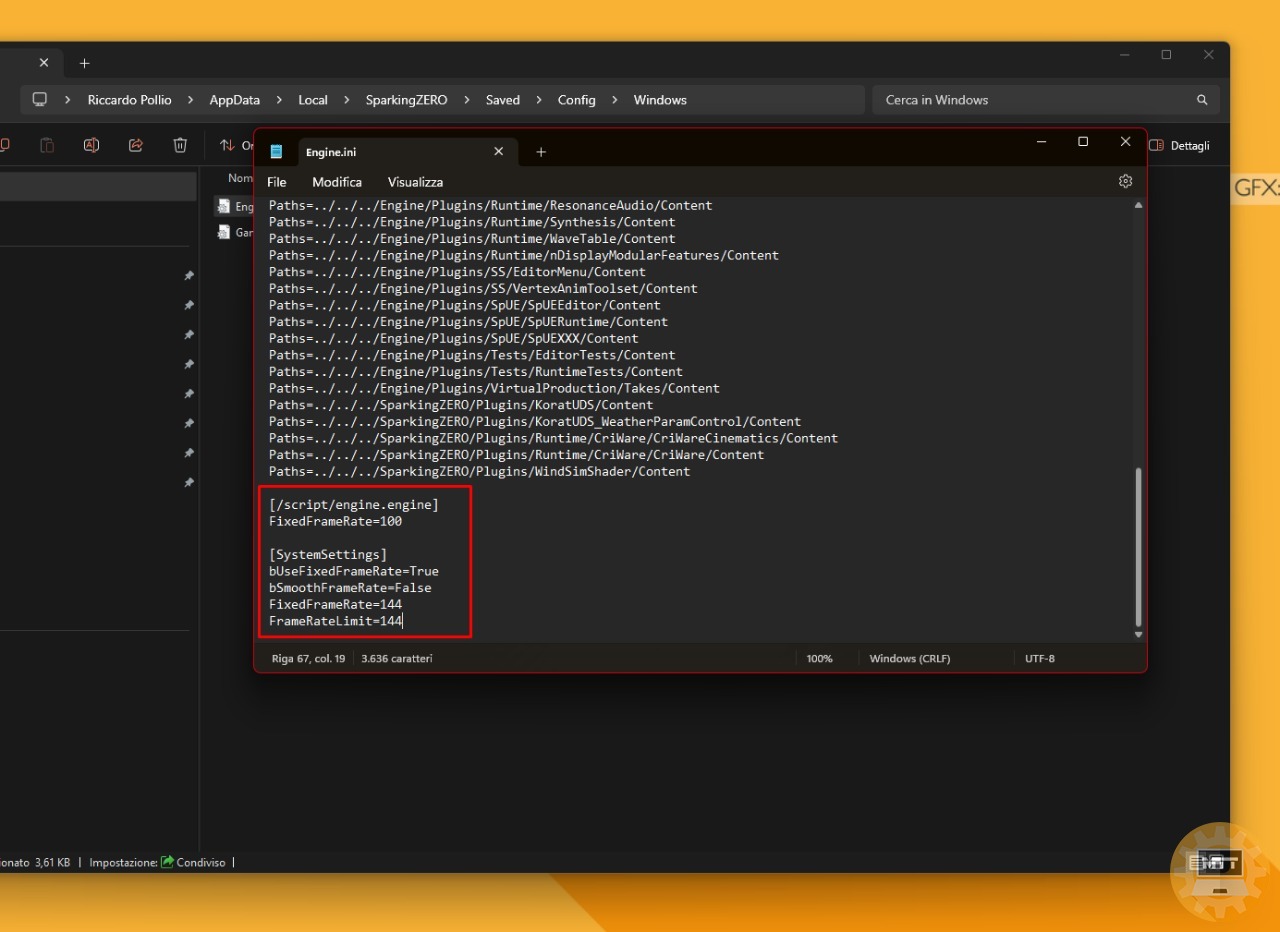Click Windows folder in breadcrumb
This screenshot has height=932, width=1280.
pos(660,100)
